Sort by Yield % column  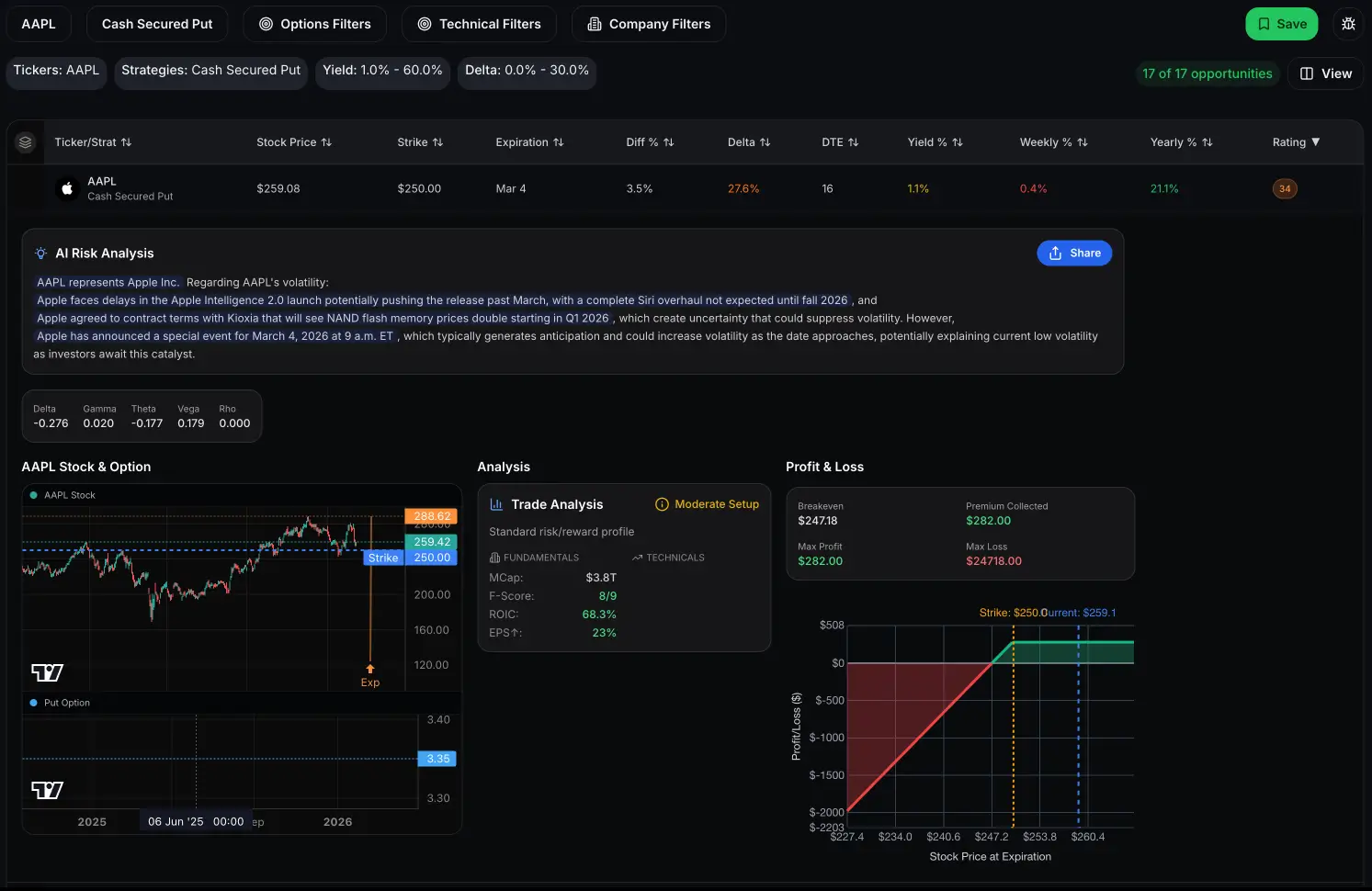tap(935, 142)
